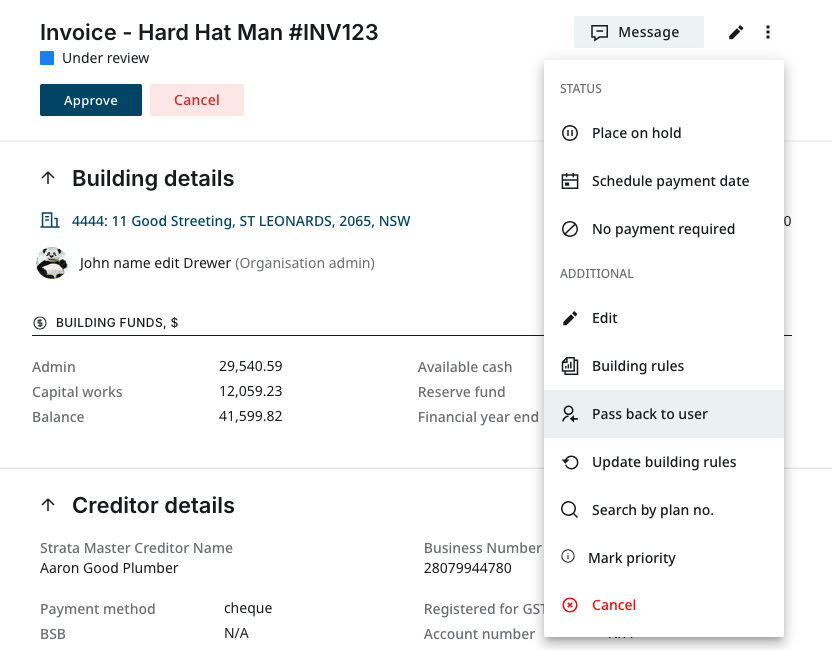Choose Pass back to user
Viewport: 835px width, 650px height.
click(649, 414)
